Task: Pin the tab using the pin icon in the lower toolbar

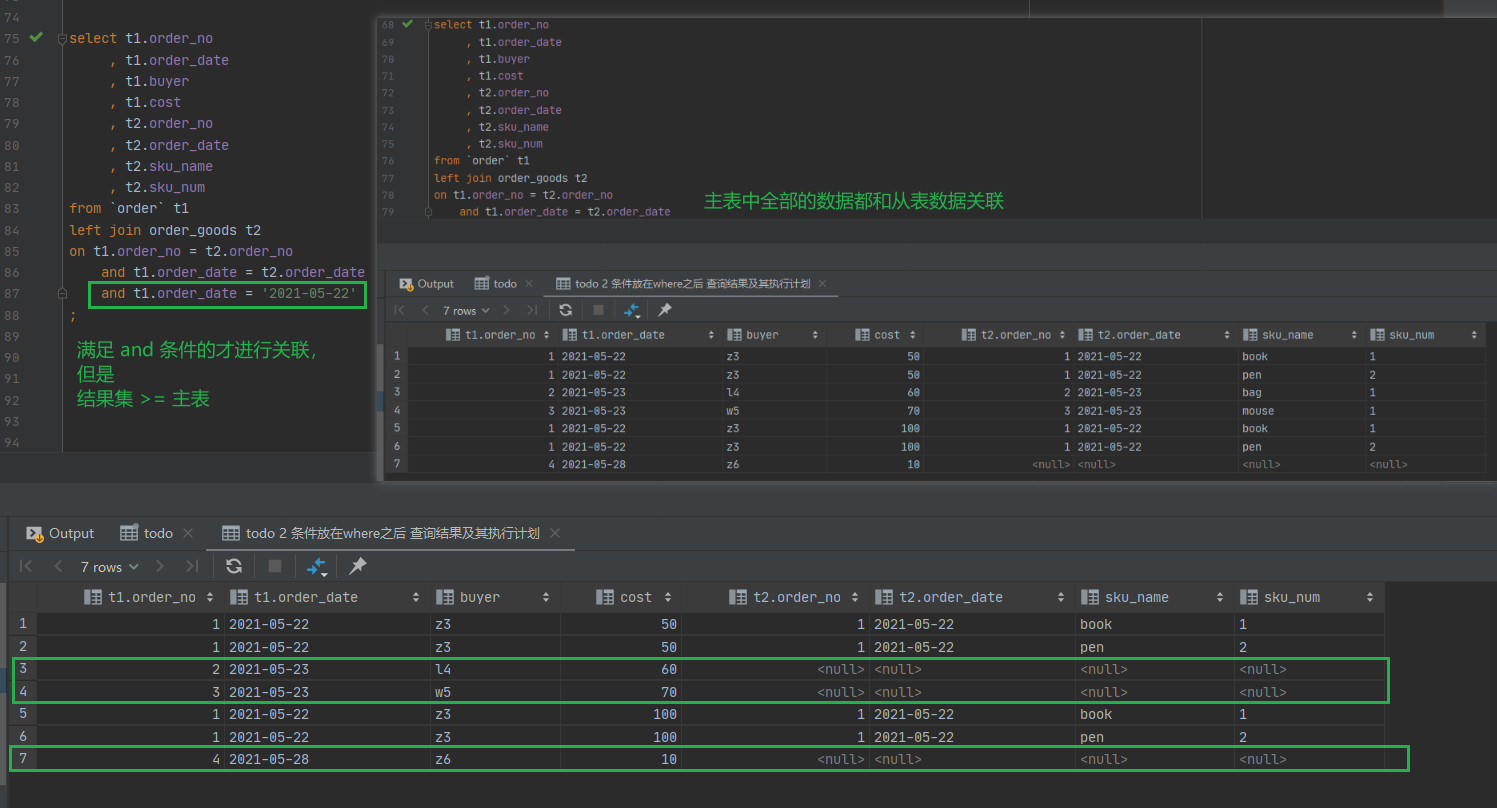Action: (x=357, y=566)
